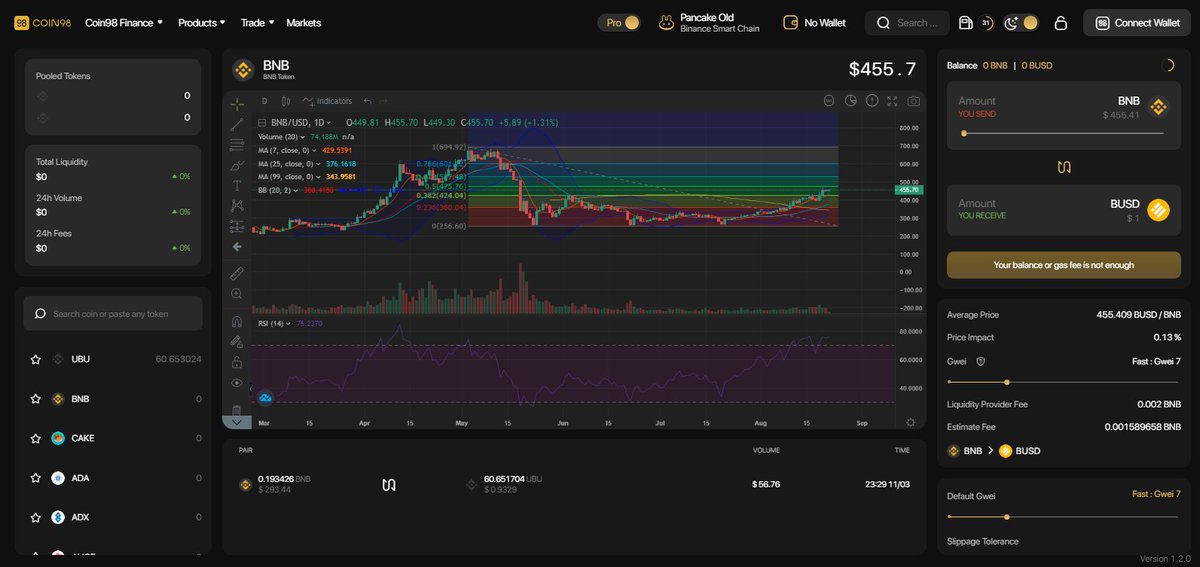Select the ADX token row

(113, 517)
